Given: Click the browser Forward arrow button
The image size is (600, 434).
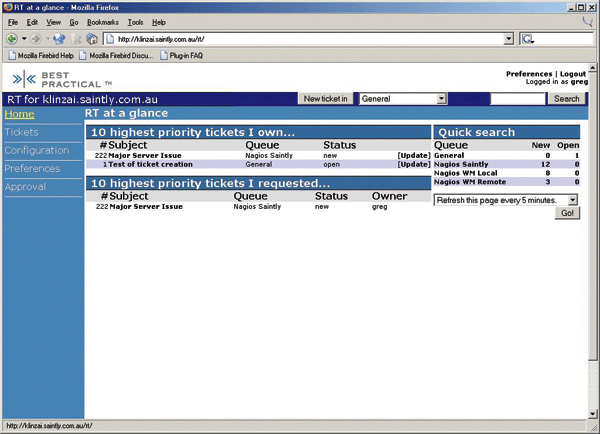Looking at the screenshot, I should [x=37, y=38].
